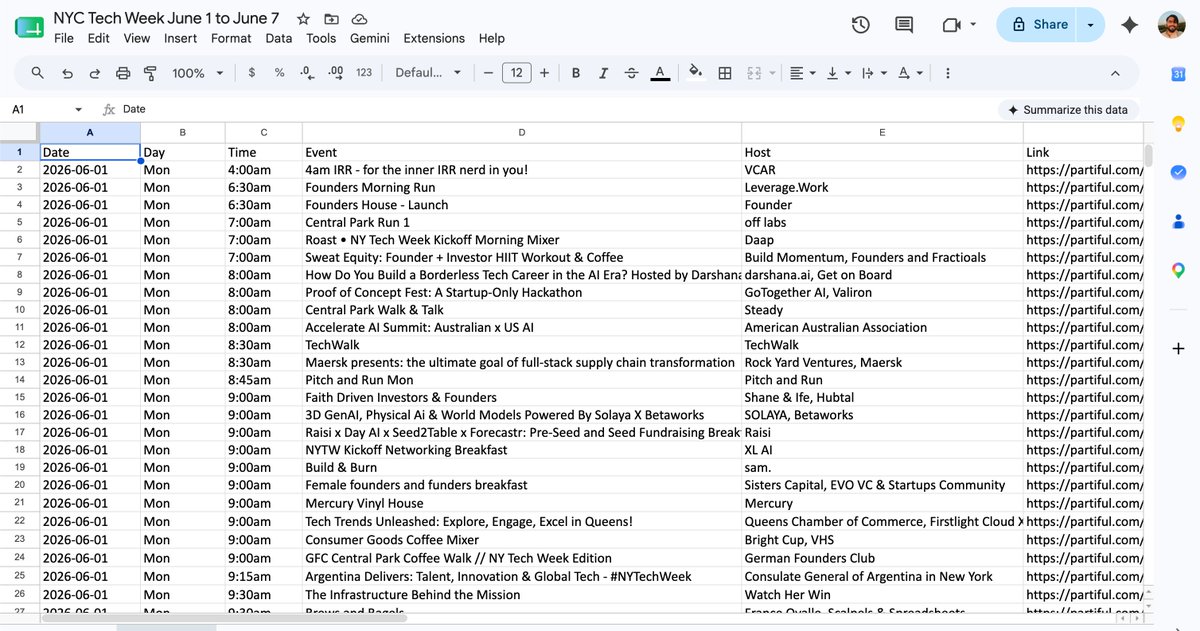Open Maps in the side panel

pyautogui.click(x=1178, y=270)
